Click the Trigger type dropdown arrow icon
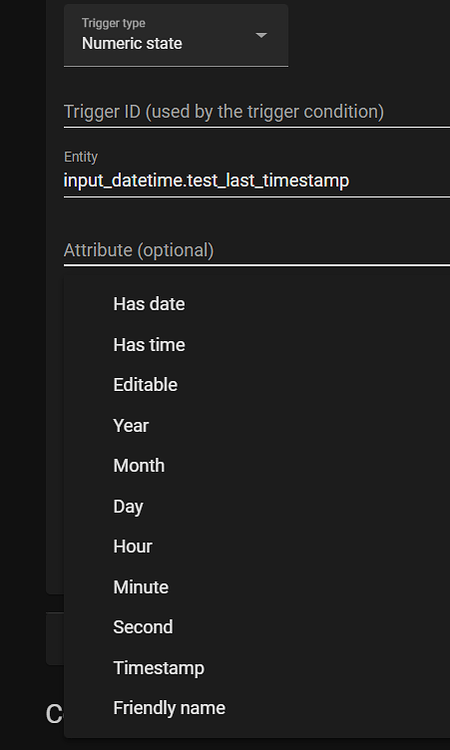 261,35
